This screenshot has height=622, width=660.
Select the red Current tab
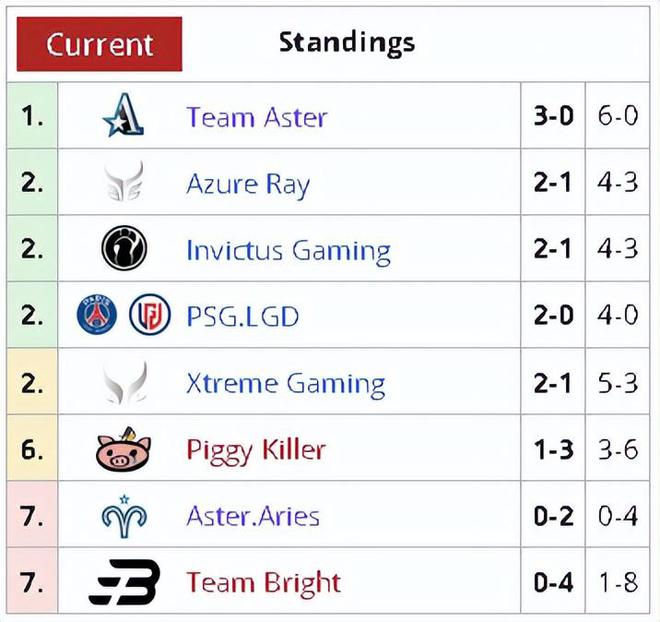tap(99, 44)
